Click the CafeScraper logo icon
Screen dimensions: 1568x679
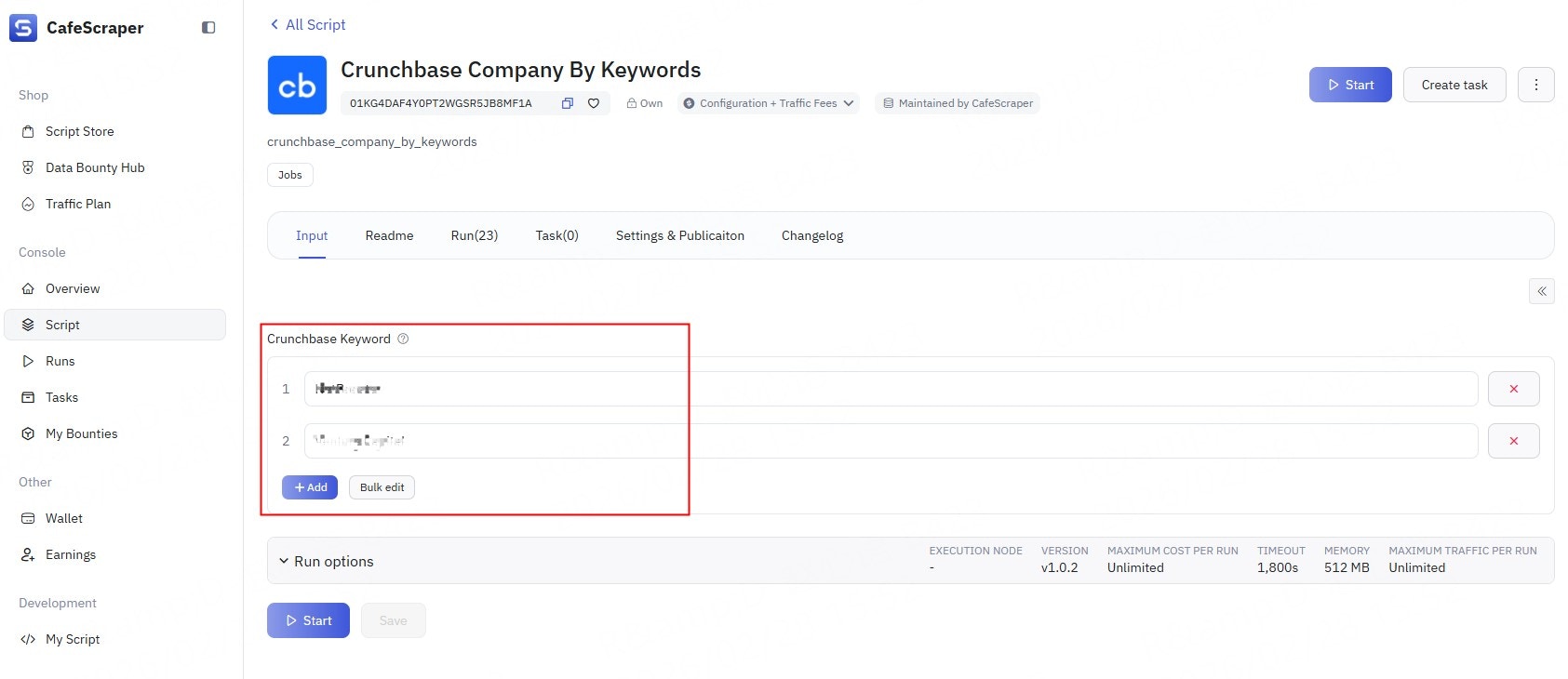pos(23,28)
